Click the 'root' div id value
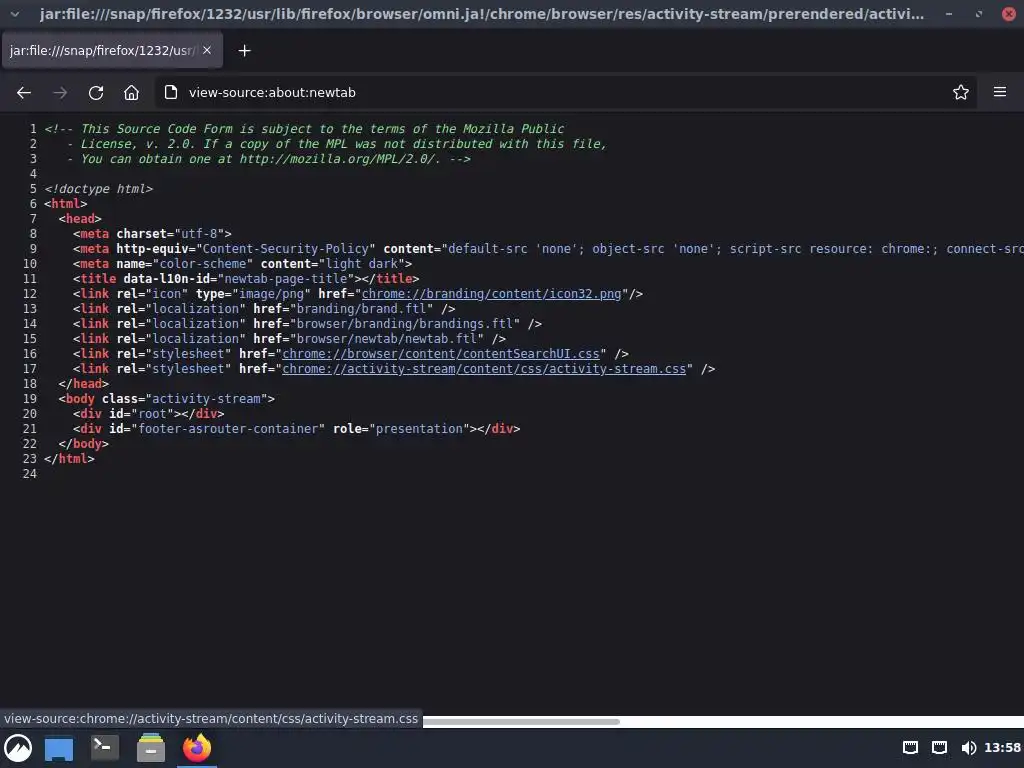 pos(153,414)
